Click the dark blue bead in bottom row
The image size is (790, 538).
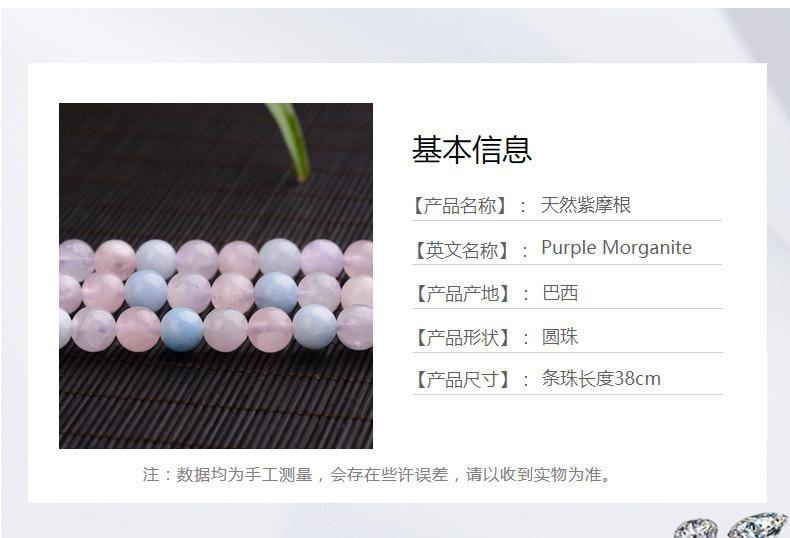click(x=182, y=329)
